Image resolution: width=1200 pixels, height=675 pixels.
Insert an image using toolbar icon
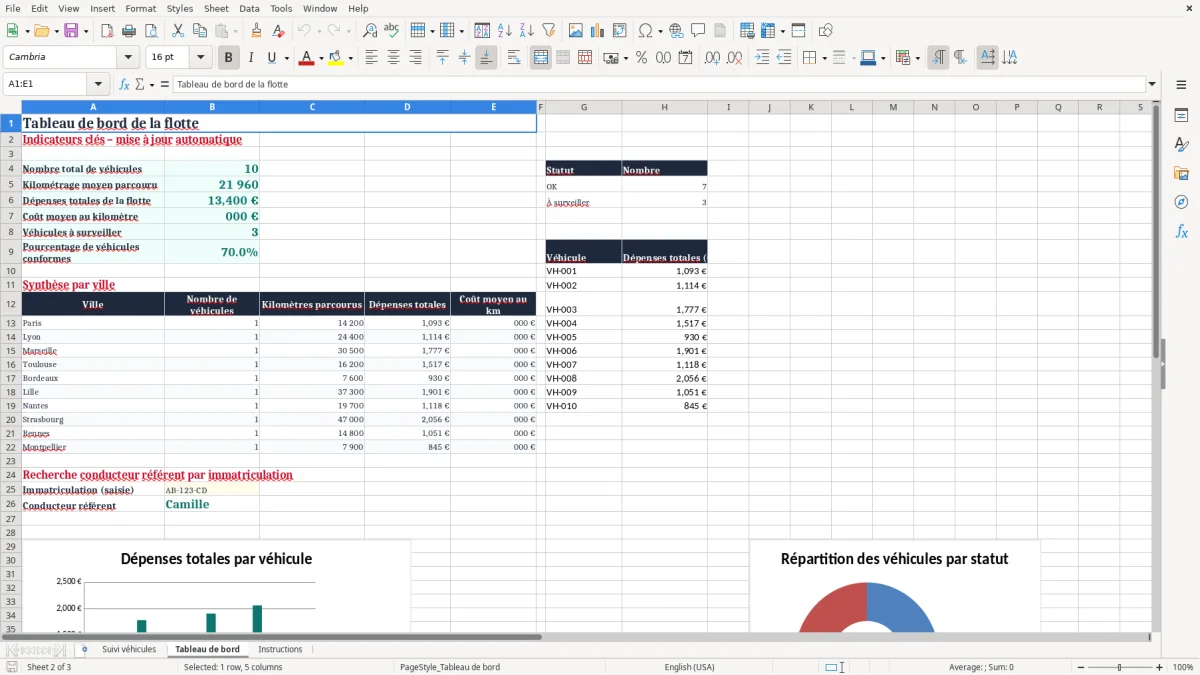coord(576,31)
